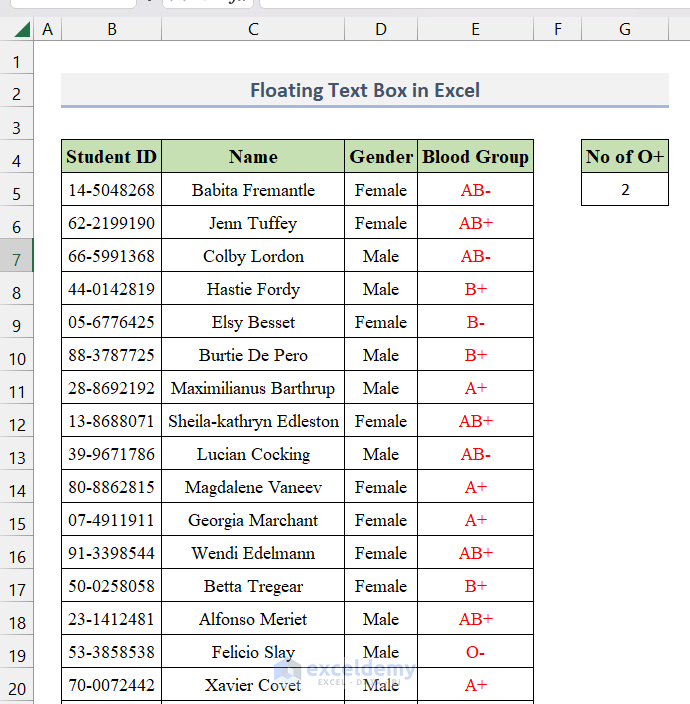Select the 'Wendi Edelmann' name cell
This screenshot has width=690, height=704.
(253, 553)
